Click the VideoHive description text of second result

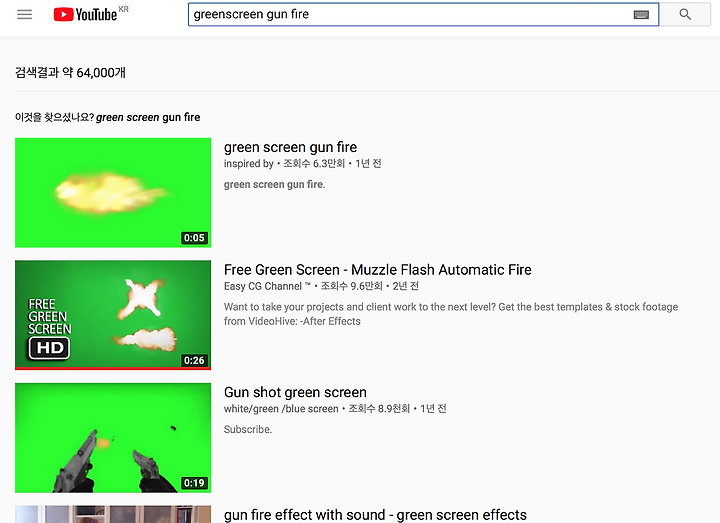click(451, 314)
